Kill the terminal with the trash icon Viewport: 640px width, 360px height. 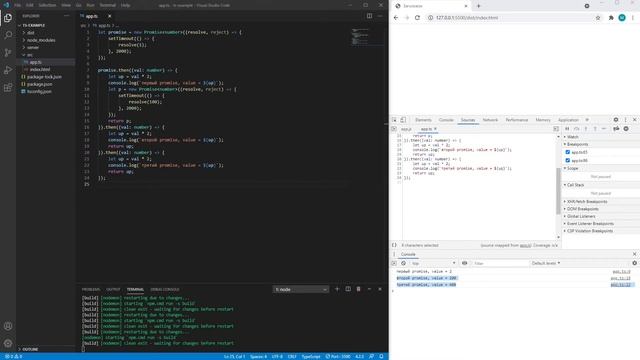point(359,289)
